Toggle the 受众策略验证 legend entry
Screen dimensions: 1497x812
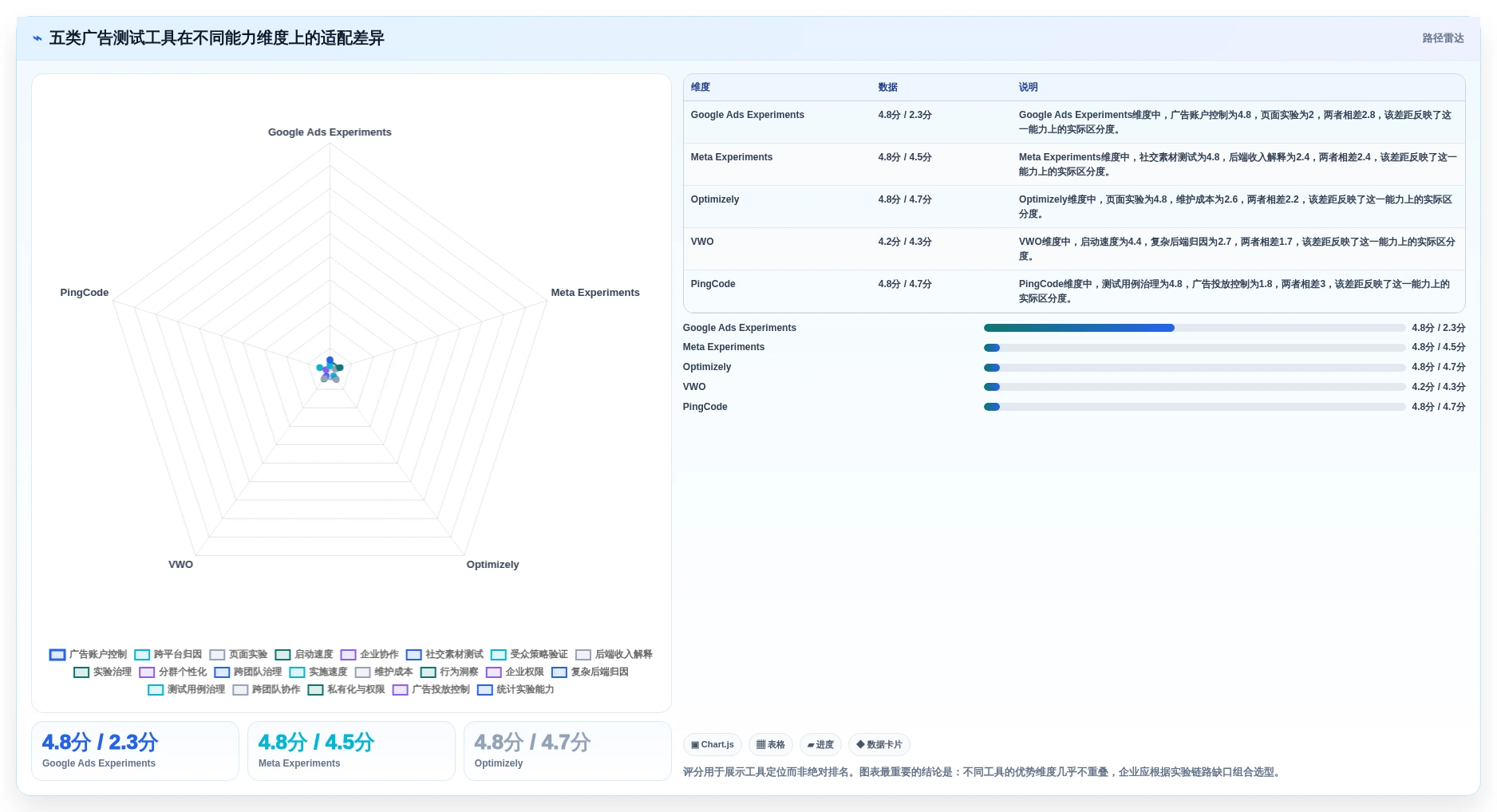pos(530,654)
